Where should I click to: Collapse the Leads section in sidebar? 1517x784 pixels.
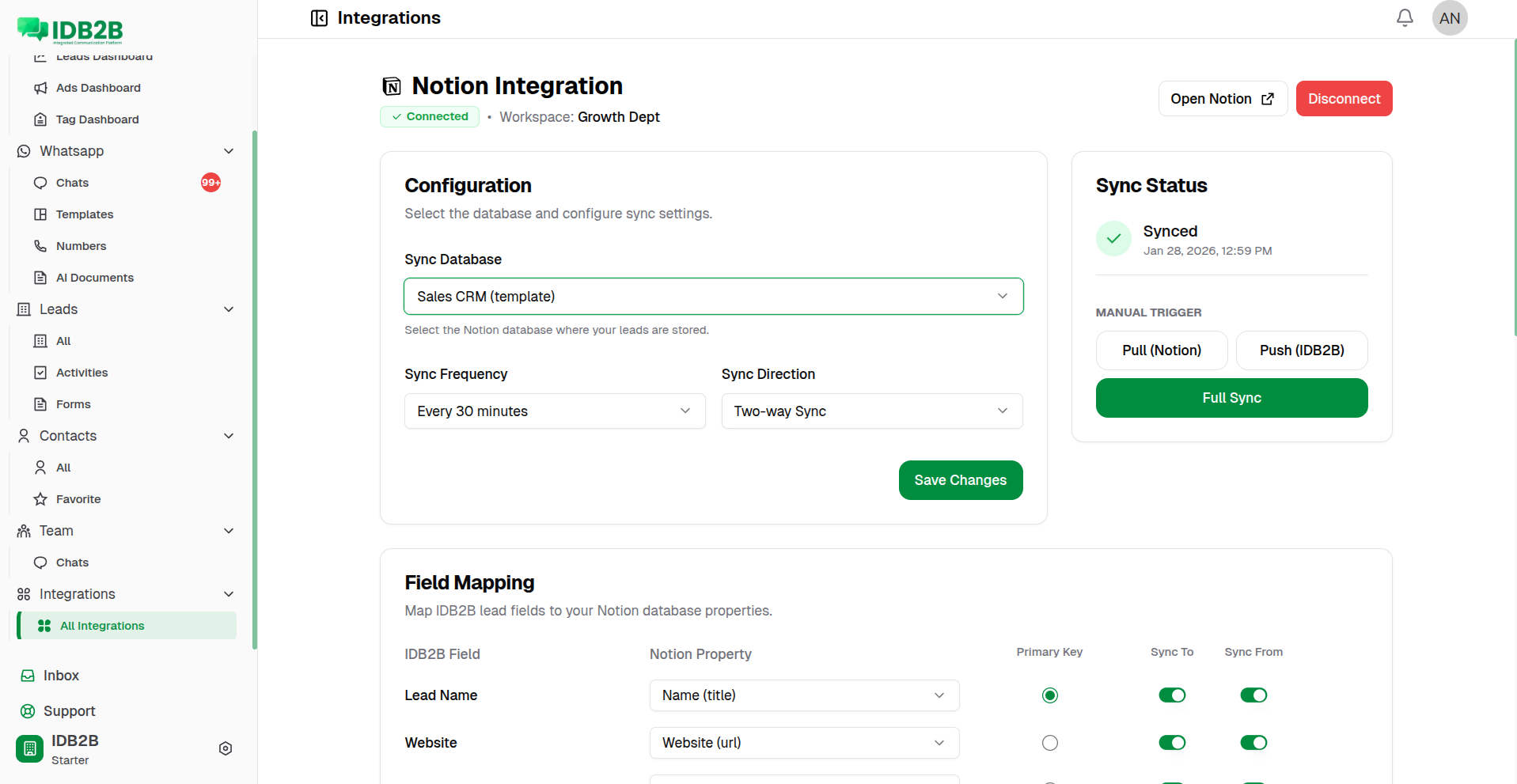click(x=229, y=309)
